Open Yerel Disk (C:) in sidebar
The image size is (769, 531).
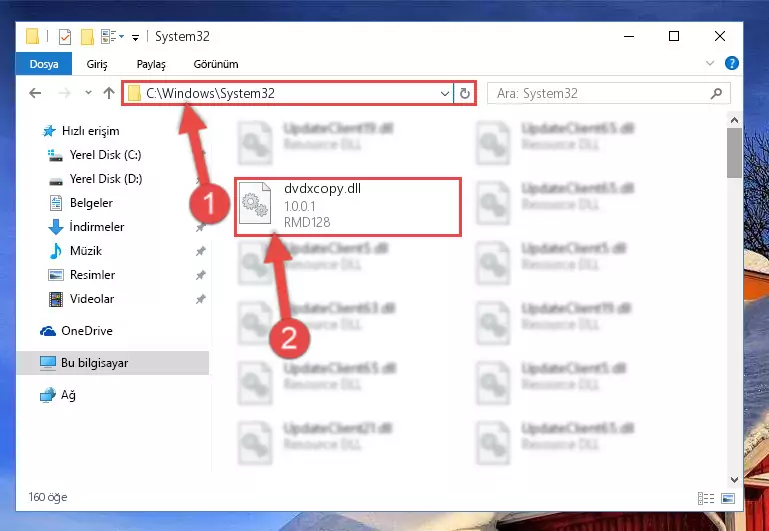coord(95,155)
